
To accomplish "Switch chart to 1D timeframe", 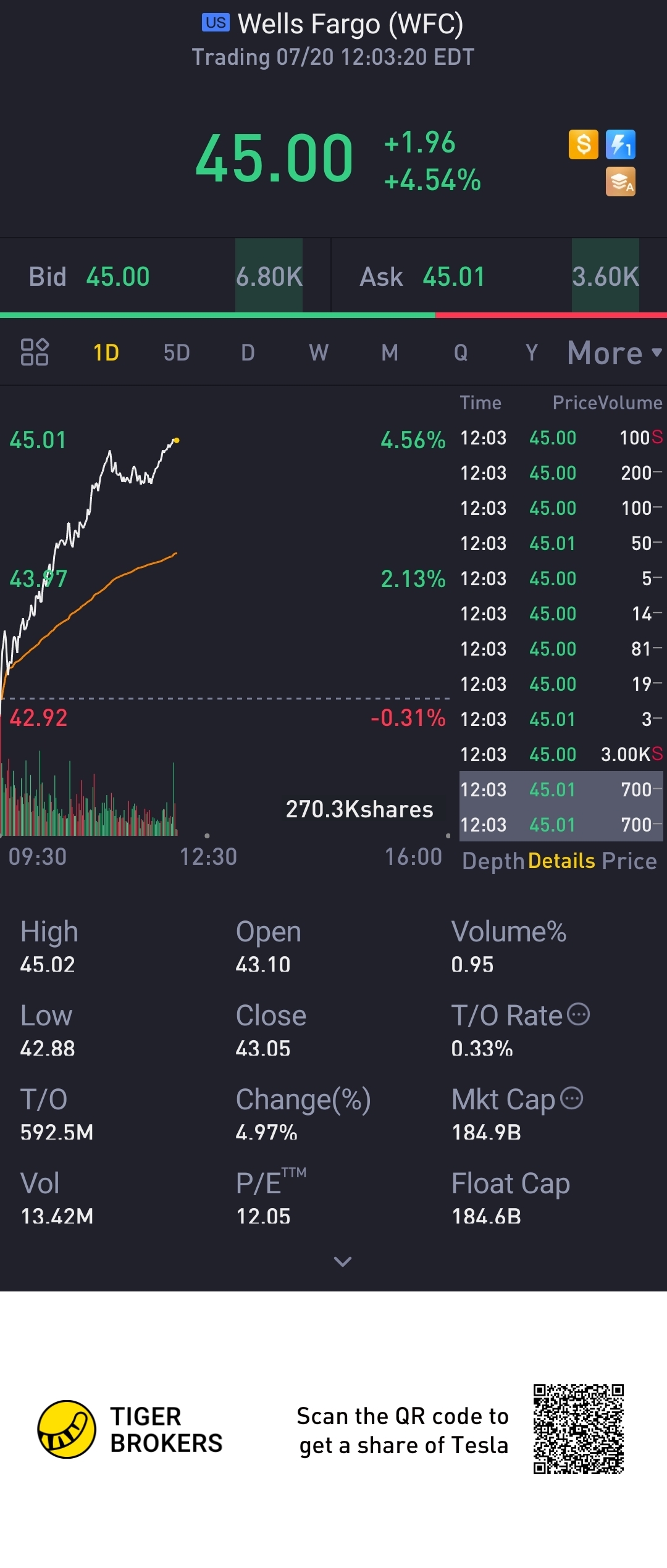I will pyautogui.click(x=106, y=353).
